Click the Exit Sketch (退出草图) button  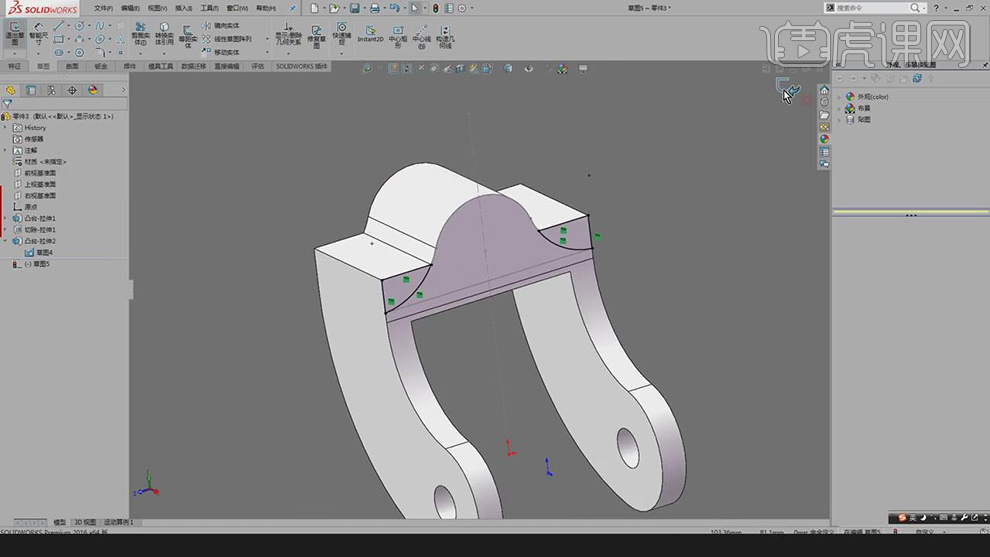coord(15,33)
